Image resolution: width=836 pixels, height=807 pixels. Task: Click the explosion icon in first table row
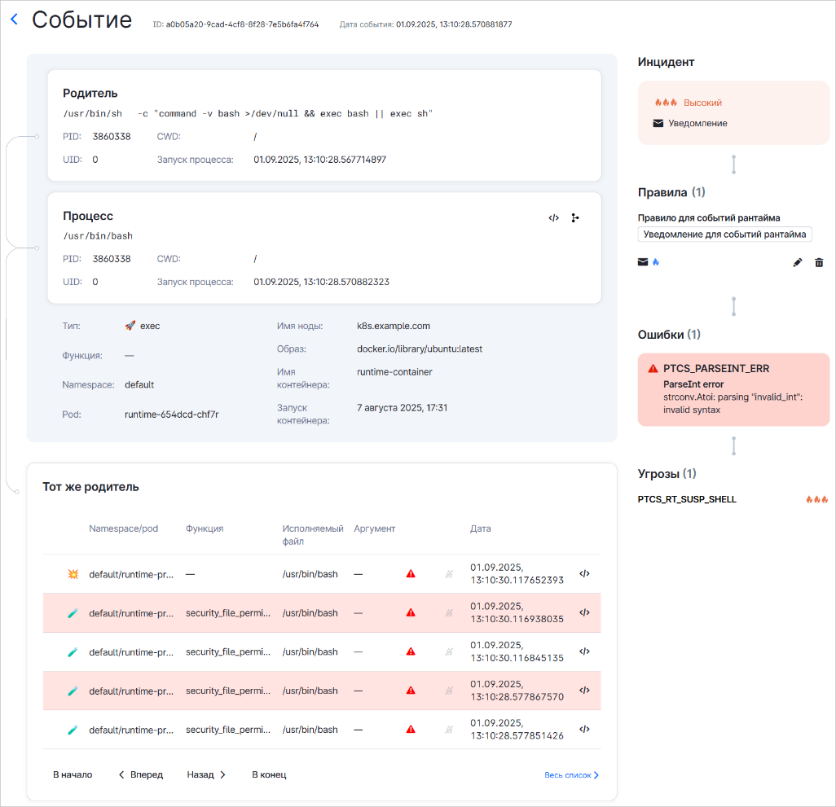click(x=72, y=574)
